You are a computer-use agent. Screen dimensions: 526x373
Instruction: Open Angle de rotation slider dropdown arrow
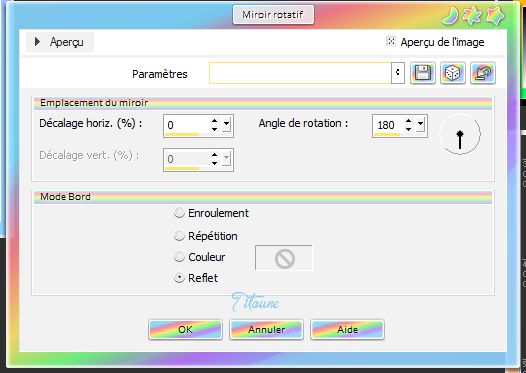[420, 124]
